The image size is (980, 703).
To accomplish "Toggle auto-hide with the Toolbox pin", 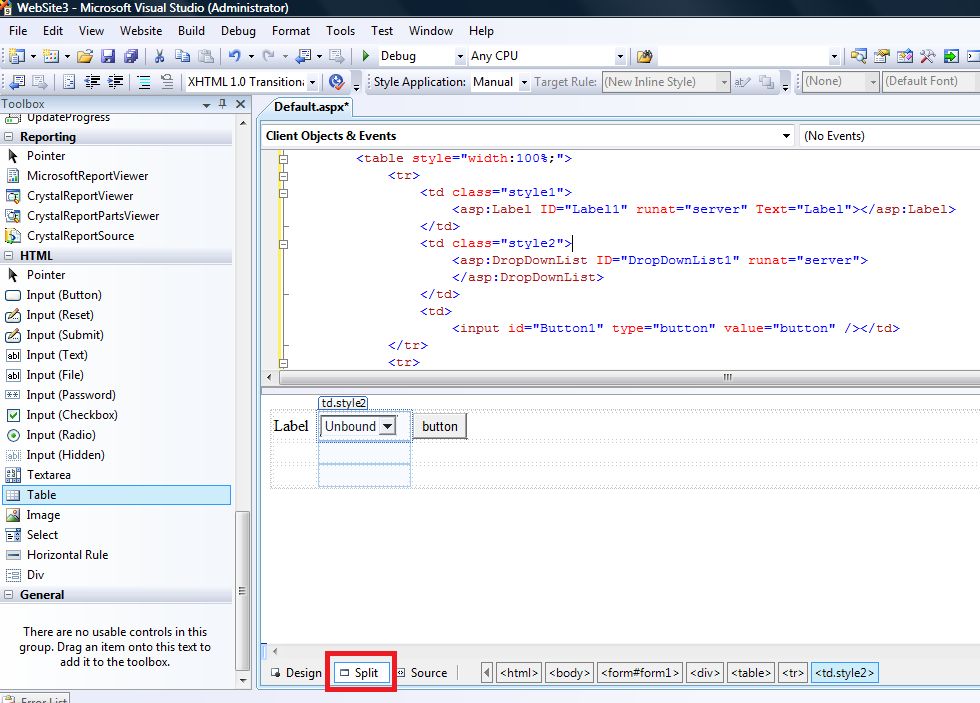I will pyautogui.click(x=225, y=103).
